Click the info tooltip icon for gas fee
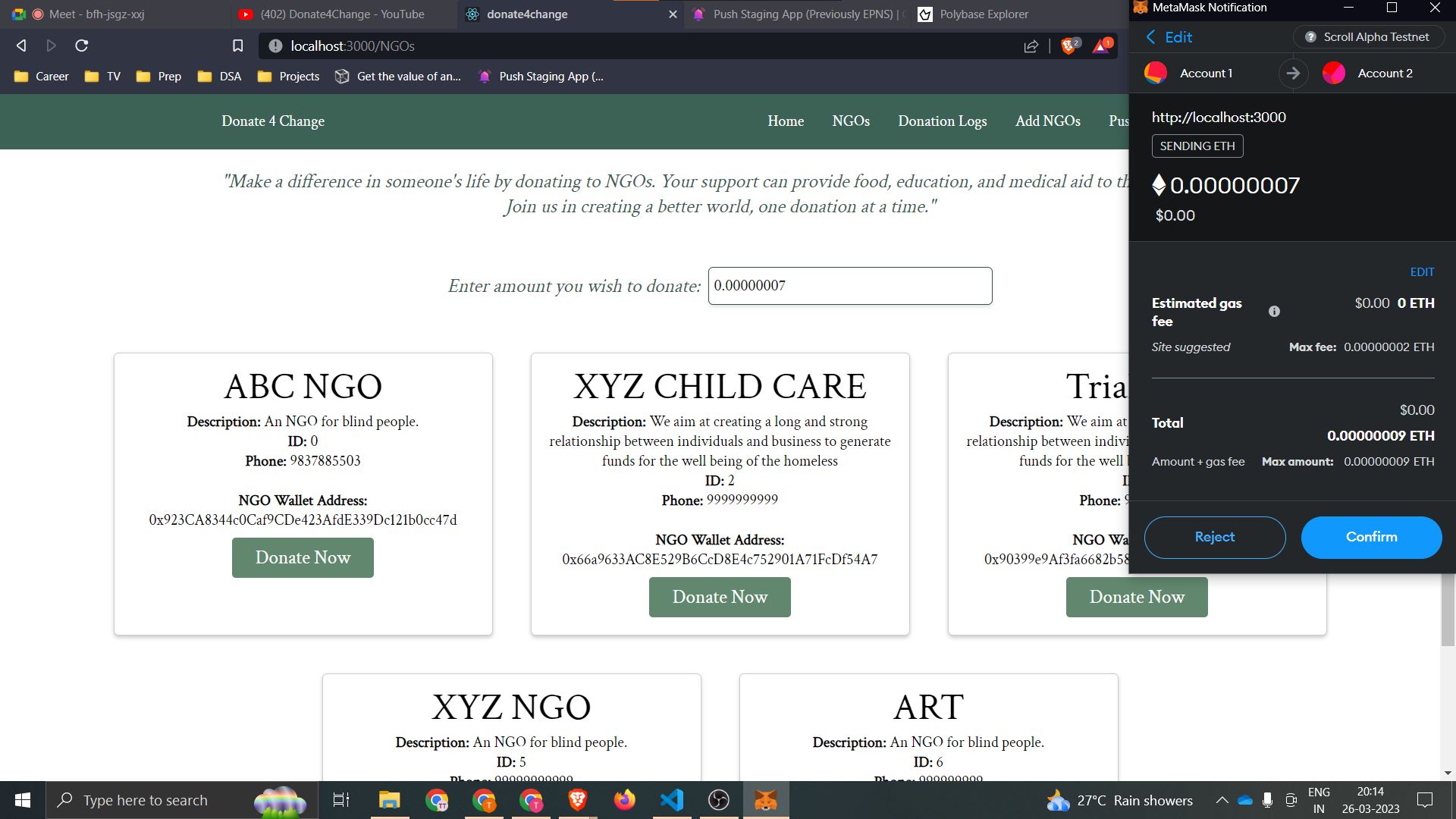Screen dimensions: 1456x819 [1274, 310]
